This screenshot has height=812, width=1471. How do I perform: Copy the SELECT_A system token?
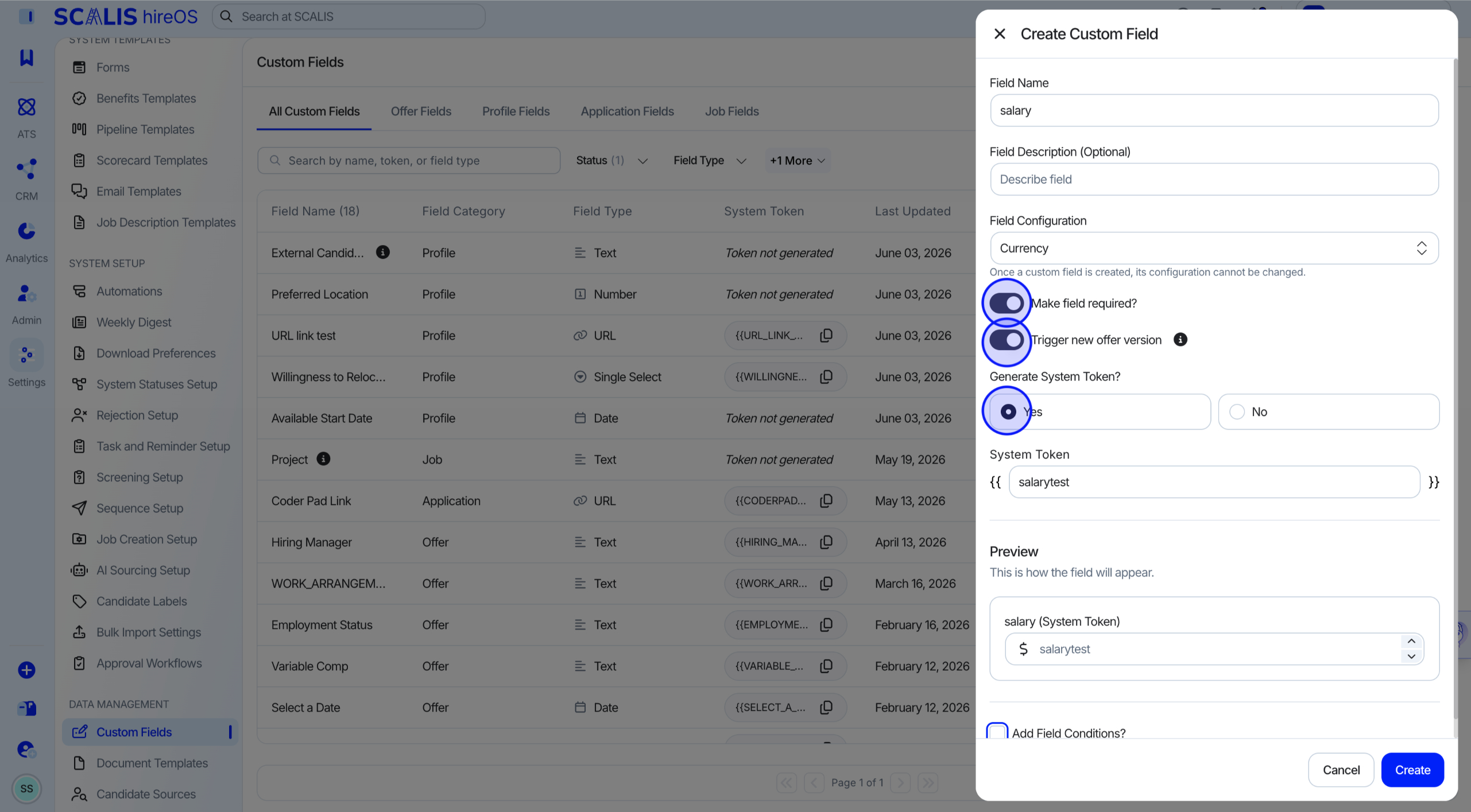pyautogui.click(x=826, y=707)
